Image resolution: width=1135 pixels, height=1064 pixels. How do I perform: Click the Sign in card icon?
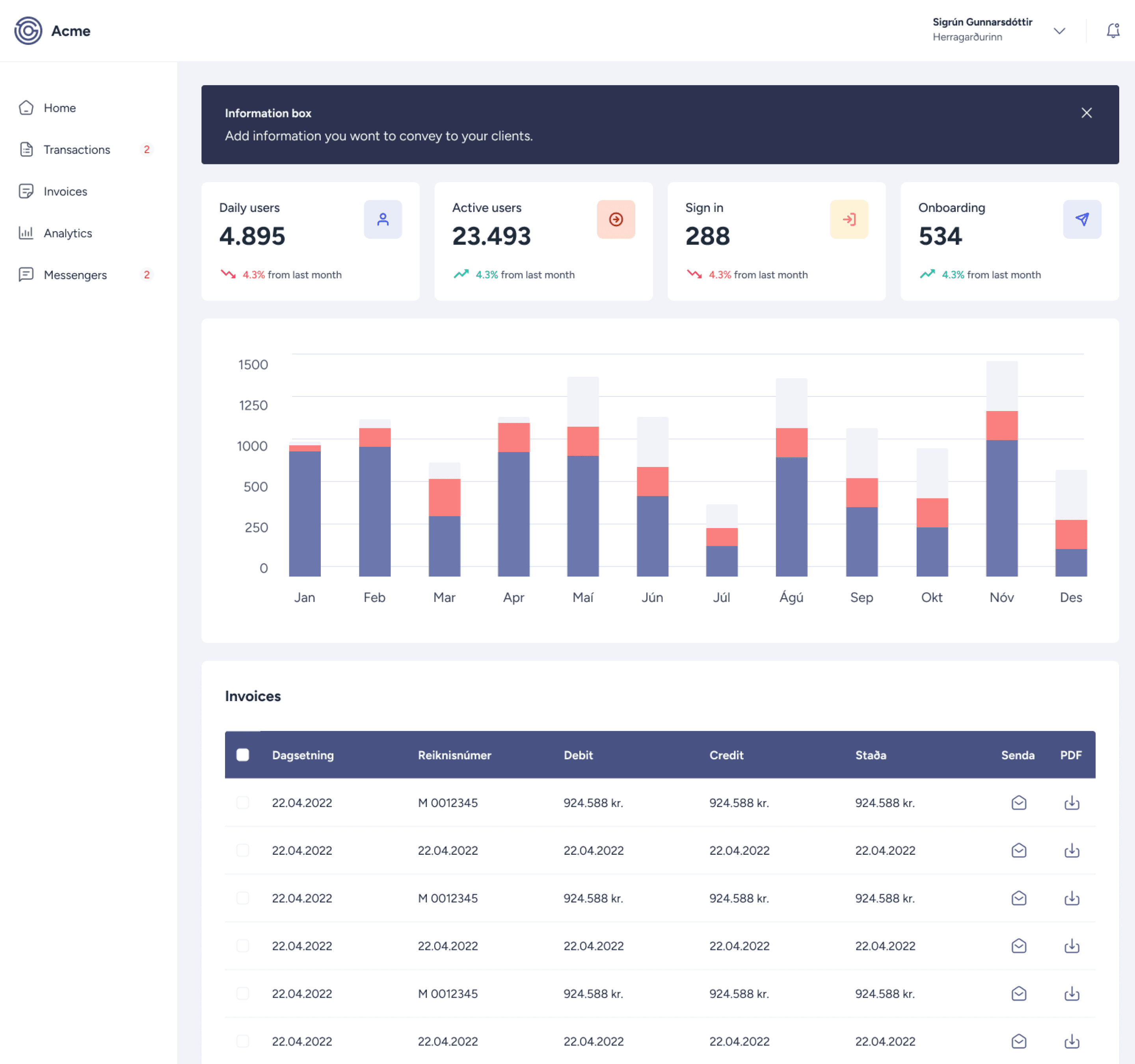click(x=849, y=219)
